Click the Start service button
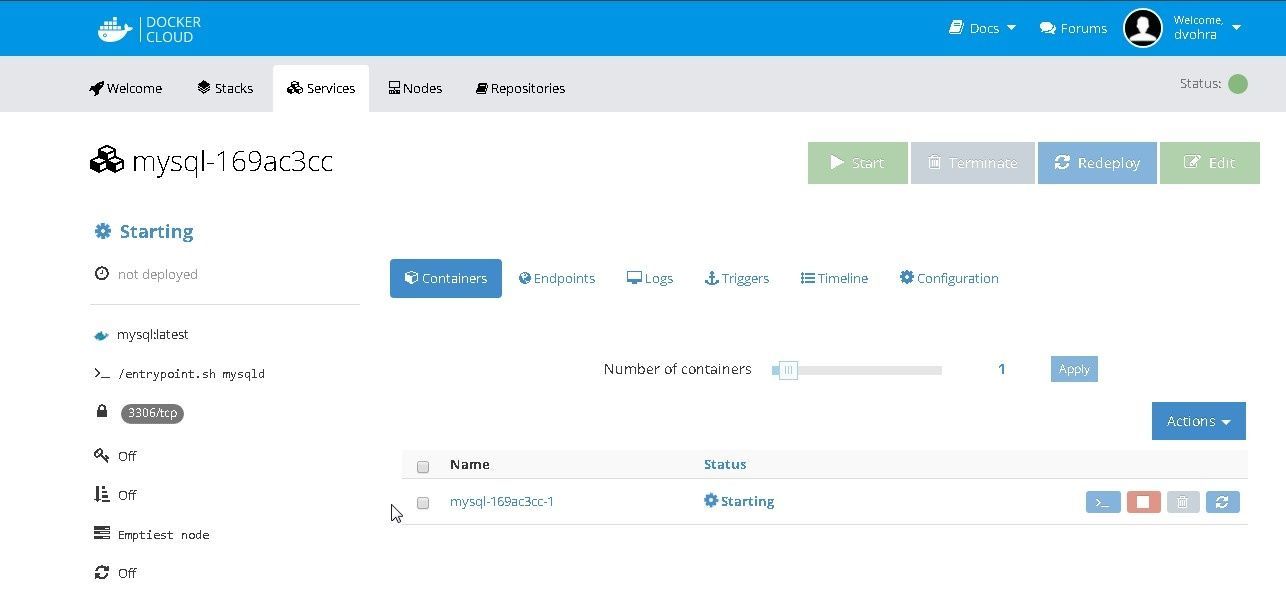Viewport: 1286px width, 600px height. coord(858,163)
